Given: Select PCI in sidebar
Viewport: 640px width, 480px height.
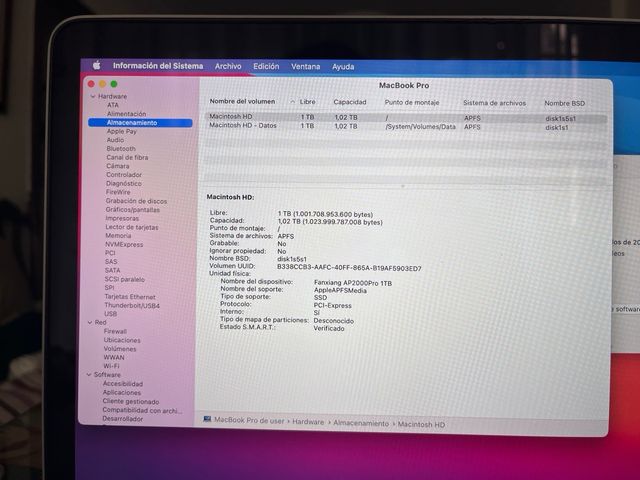Looking at the screenshot, I should coord(110,253).
